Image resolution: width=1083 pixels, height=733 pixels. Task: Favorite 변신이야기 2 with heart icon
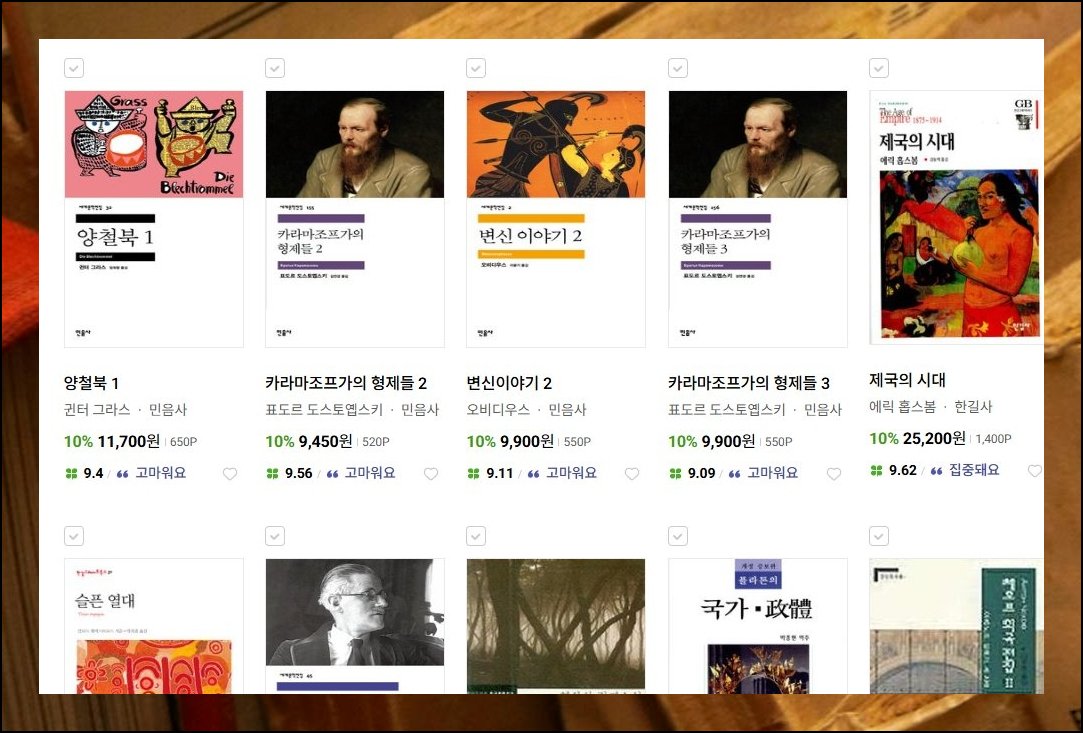(632, 474)
